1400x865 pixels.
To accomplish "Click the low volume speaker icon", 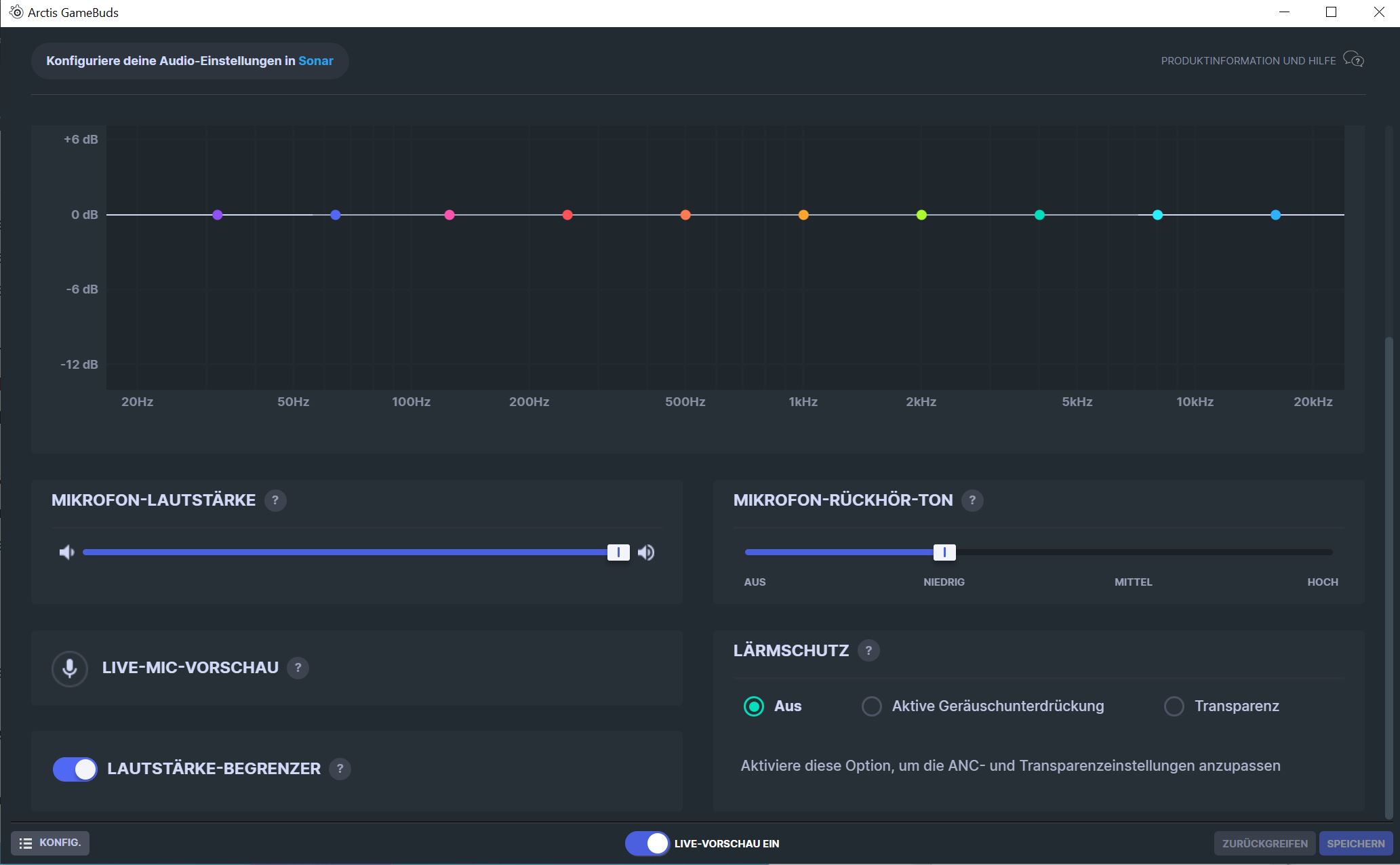I will pos(66,552).
